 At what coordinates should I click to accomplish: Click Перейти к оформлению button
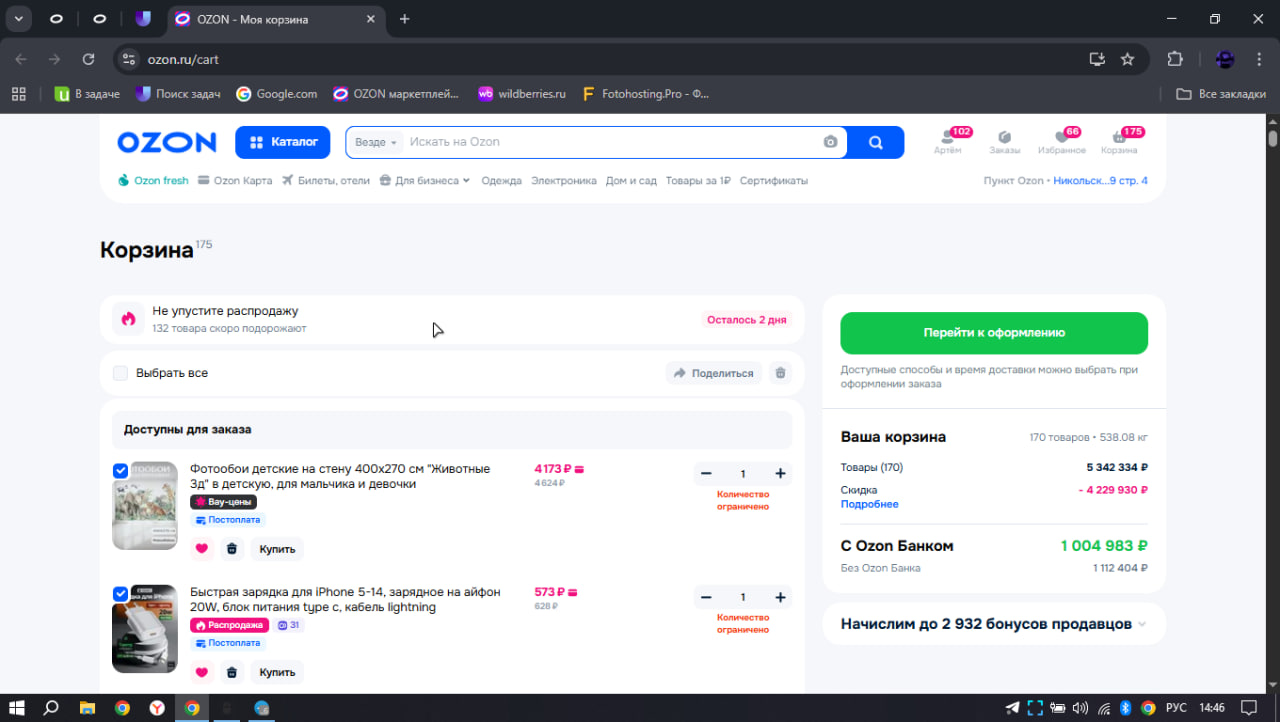[x=994, y=333]
